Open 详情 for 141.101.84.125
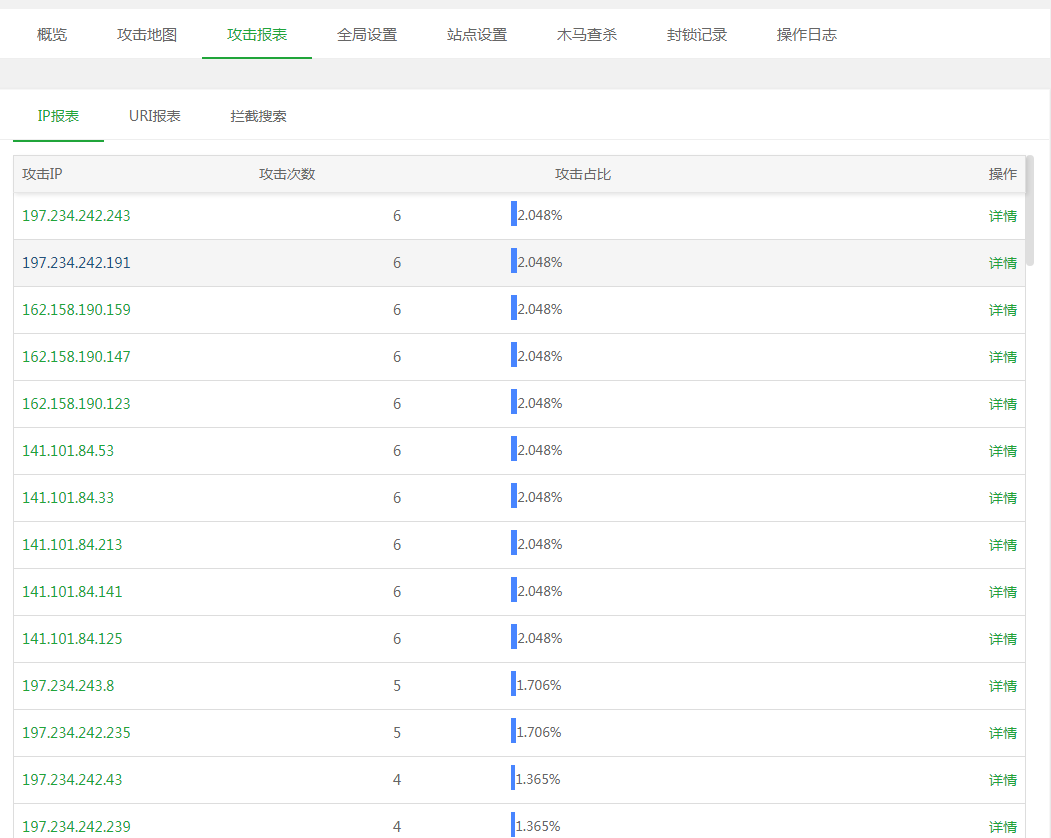The image size is (1051, 838). click(1003, 638)
